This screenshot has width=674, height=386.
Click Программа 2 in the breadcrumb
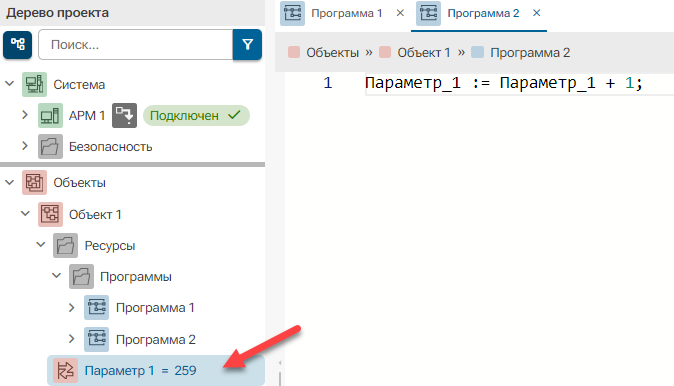coord(530,52)
